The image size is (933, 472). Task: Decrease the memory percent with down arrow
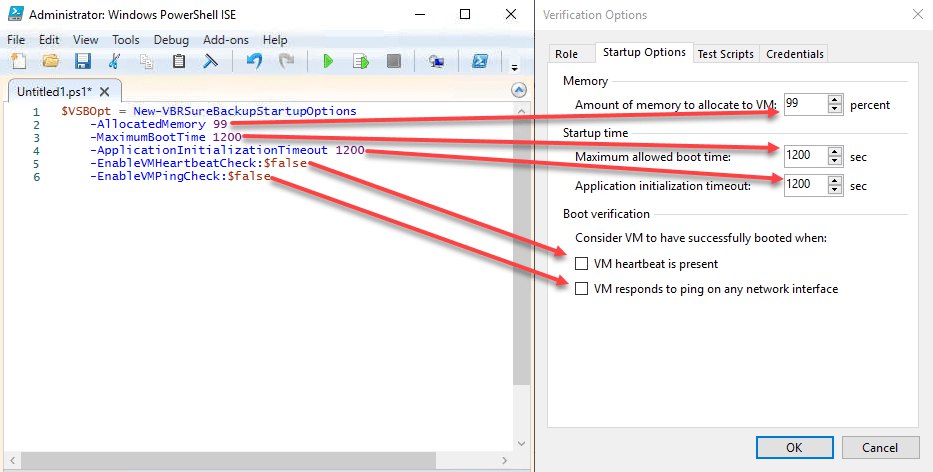[x=835, y=109]
